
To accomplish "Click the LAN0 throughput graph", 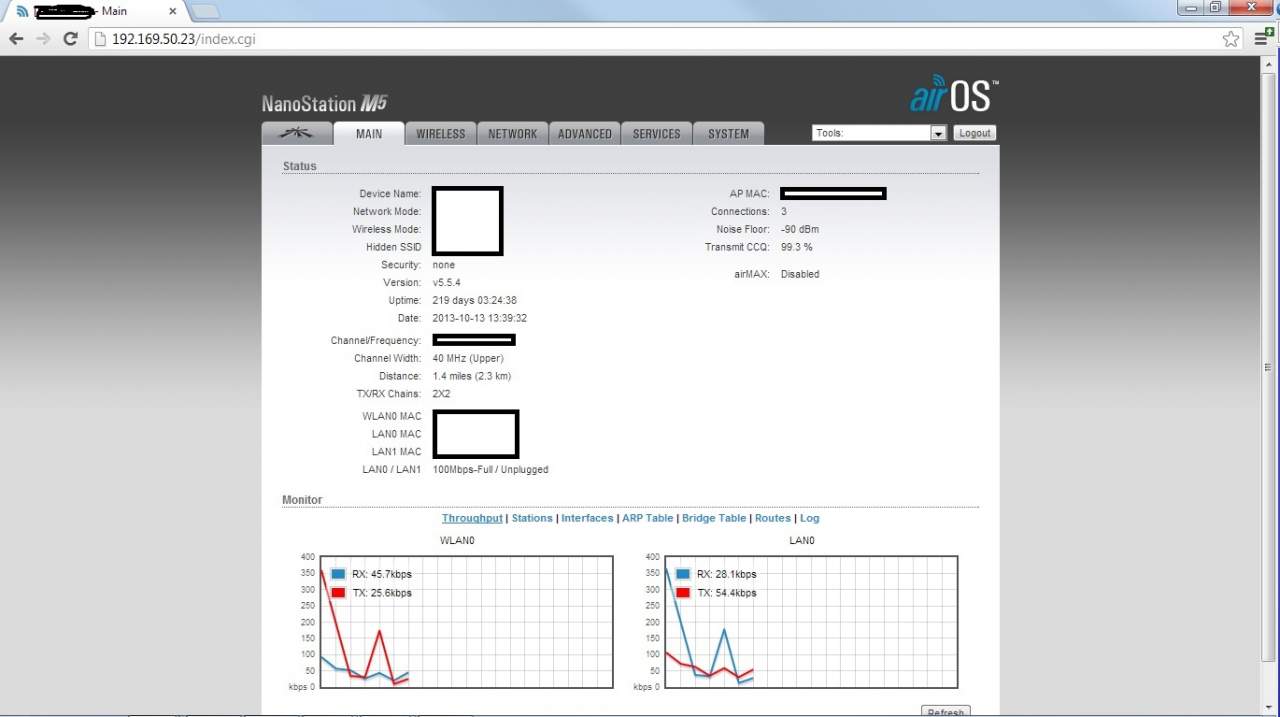I will point(810,622).
